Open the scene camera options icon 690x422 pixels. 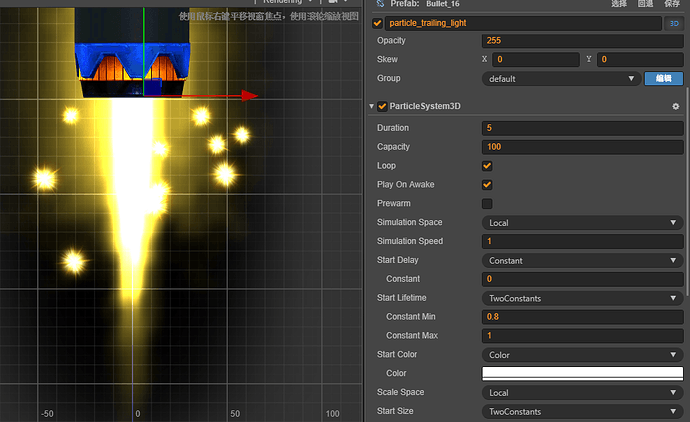pyautogui.click(x=334, y=3)
